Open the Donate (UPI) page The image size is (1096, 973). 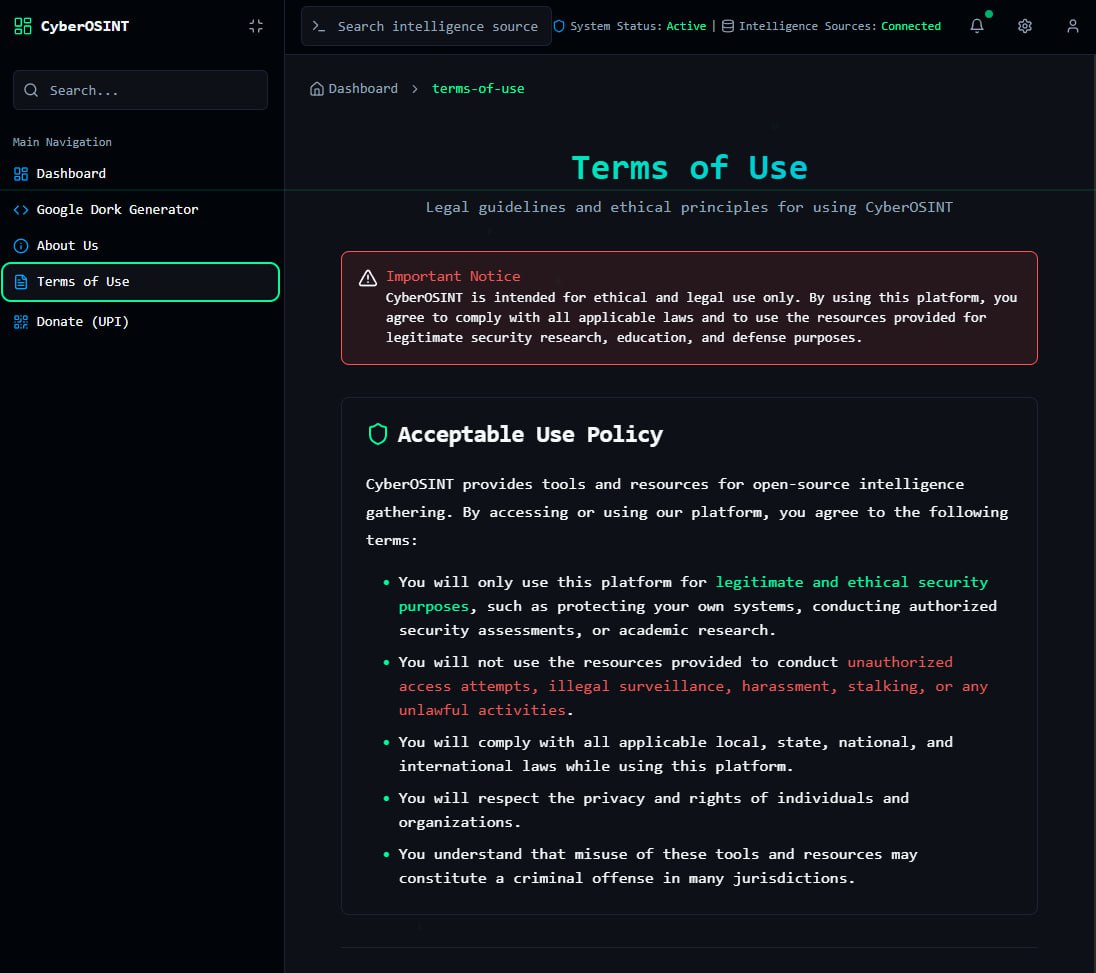tap(142, 322)
